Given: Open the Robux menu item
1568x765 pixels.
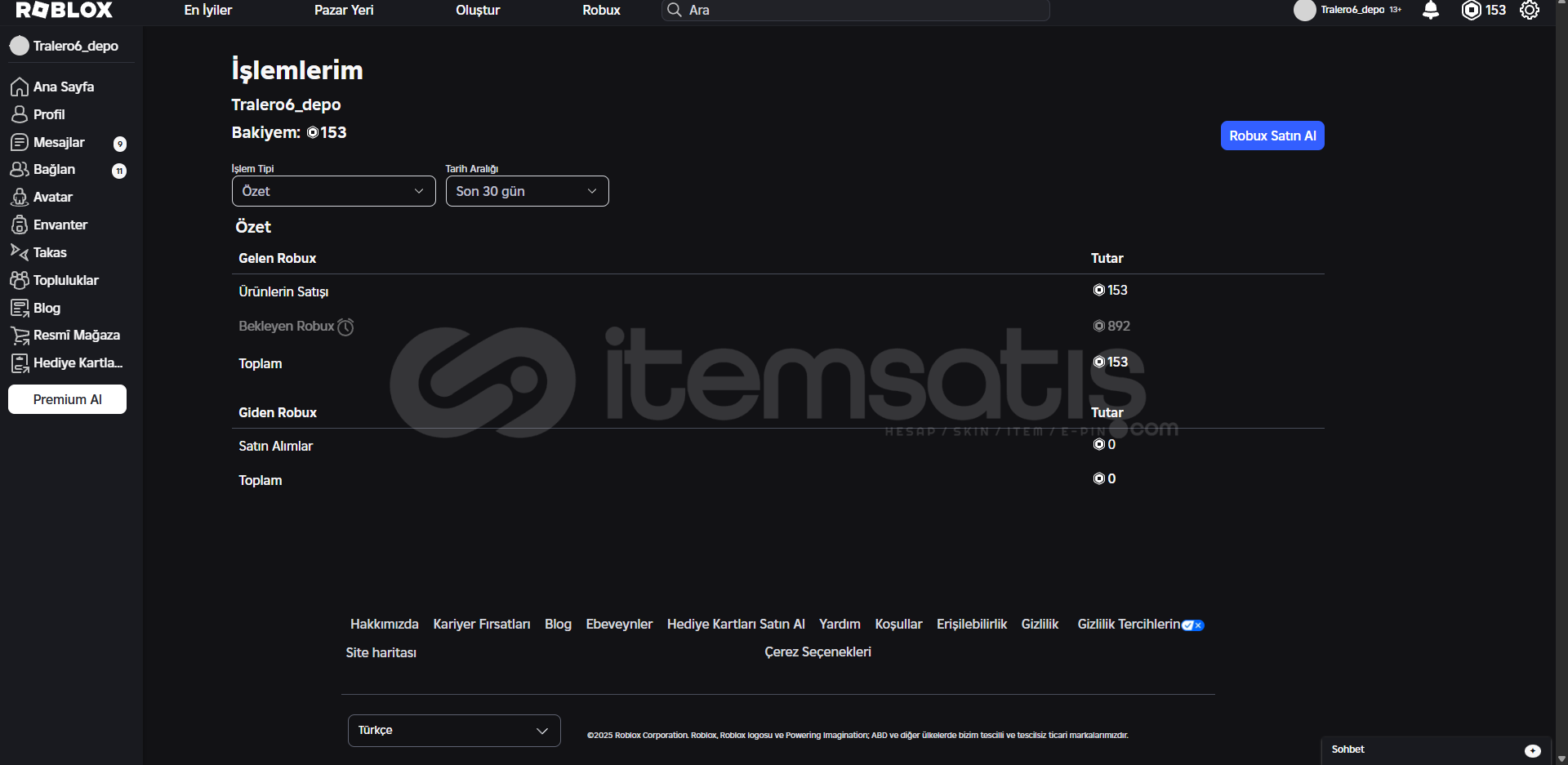Looking at the screenshot, I should [x=601, y=10].
